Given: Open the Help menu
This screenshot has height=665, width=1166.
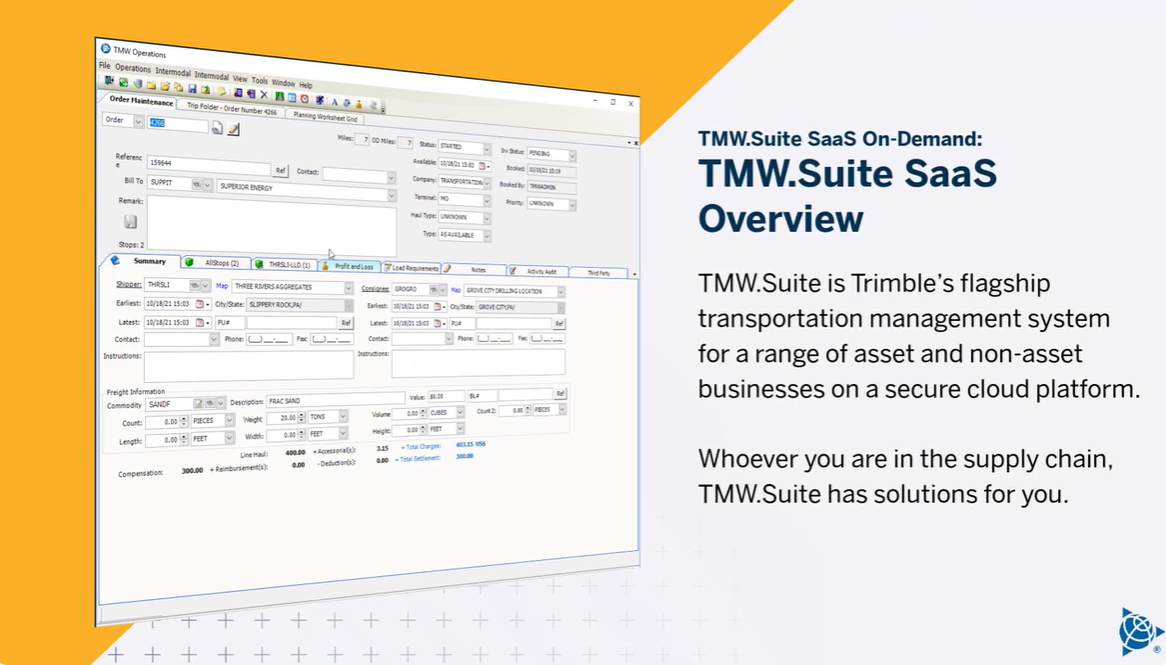Looking at the screenshot, I should (306, 85).
